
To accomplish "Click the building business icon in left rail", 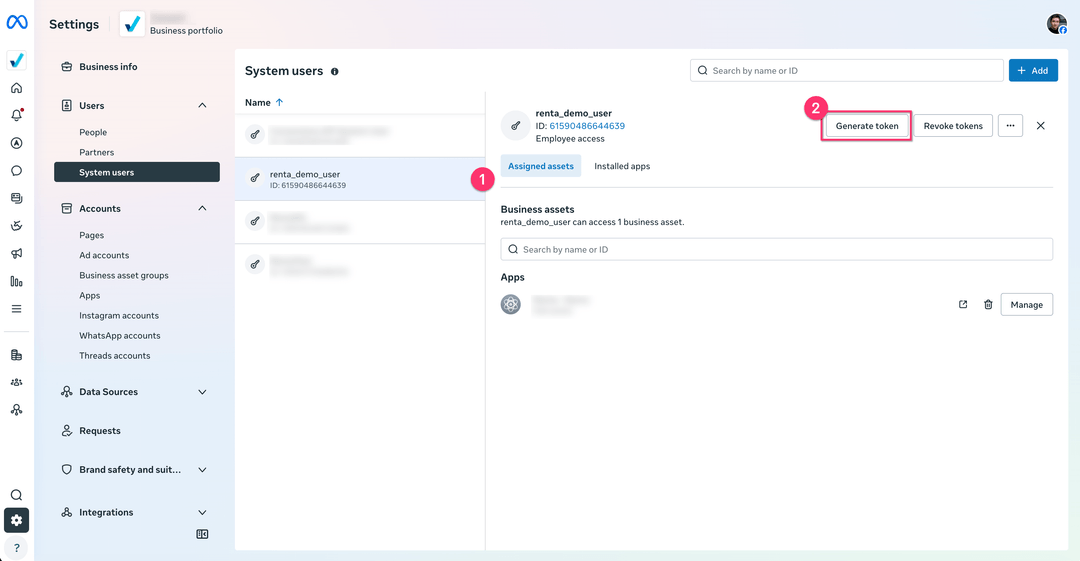I will (17, 355).
